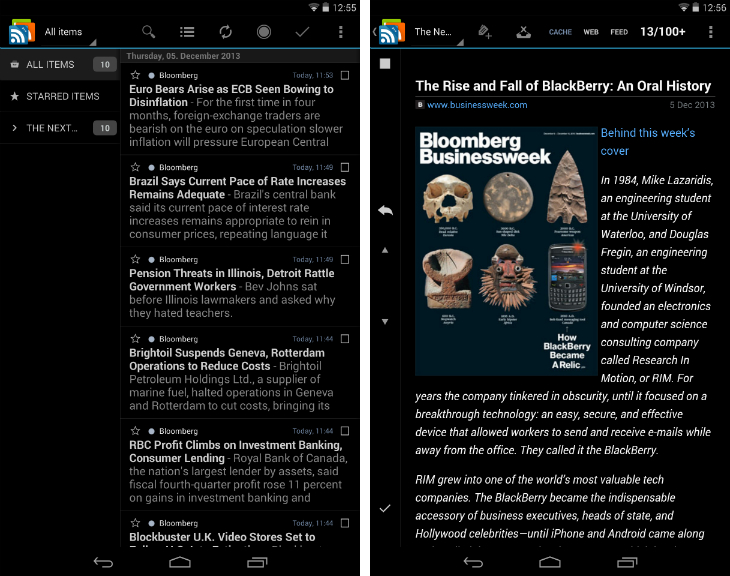Star the Euro Bears Arise article
This screenshot has height=576, width=730.
(135, 75)
